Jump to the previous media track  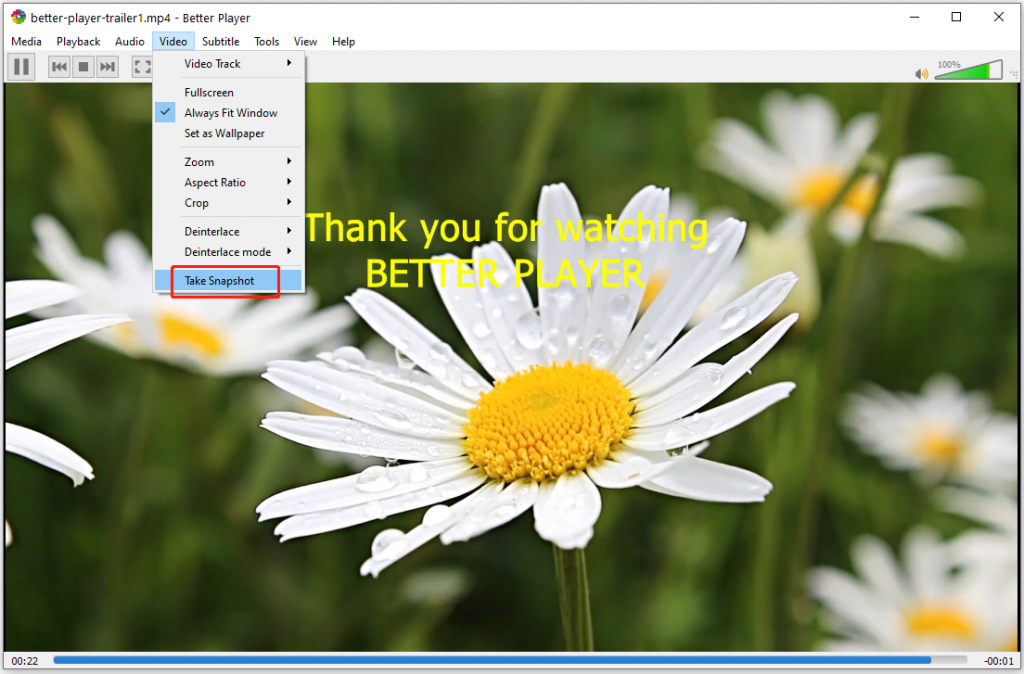[x=59, y=67]
